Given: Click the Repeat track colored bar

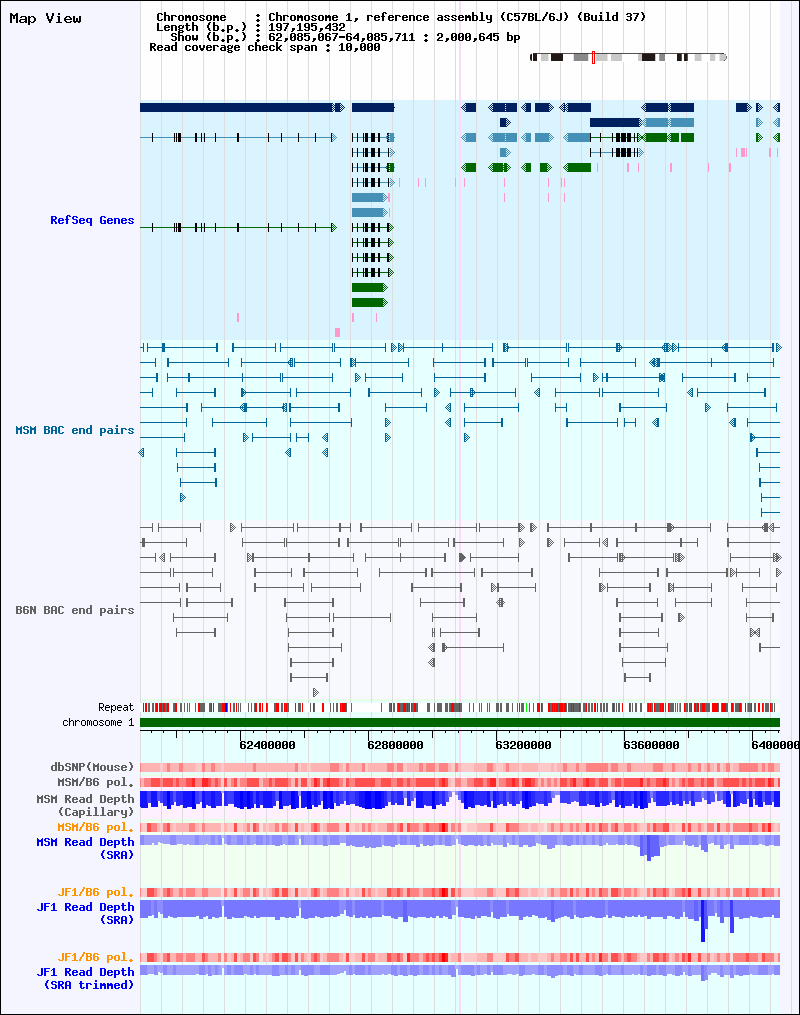Looking at the screenshot, I should tap(458, 708).
